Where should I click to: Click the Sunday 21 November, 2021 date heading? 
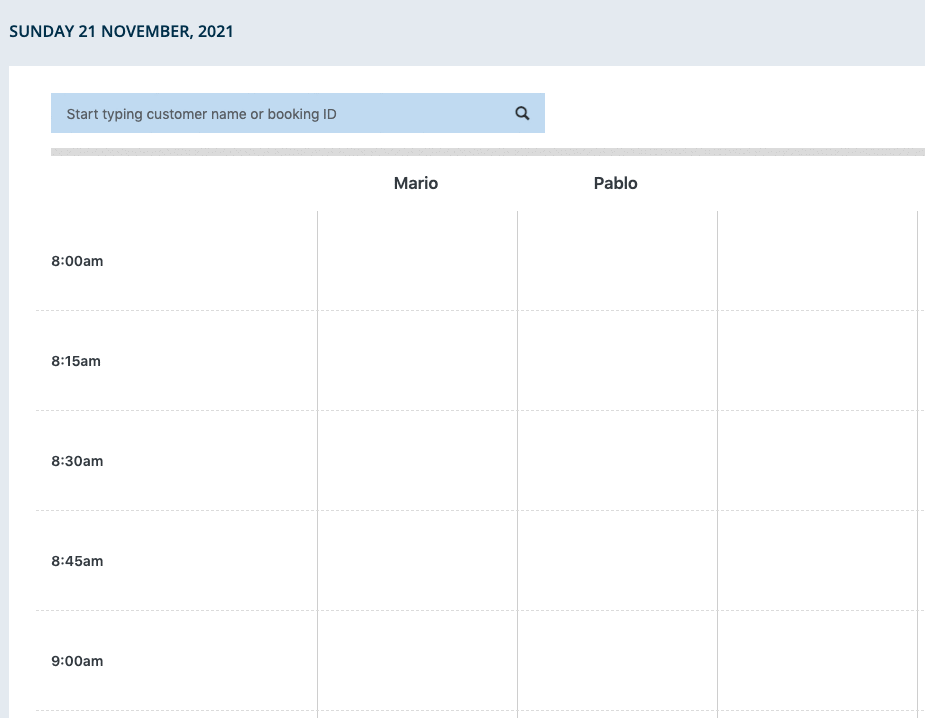coord(121,31)
